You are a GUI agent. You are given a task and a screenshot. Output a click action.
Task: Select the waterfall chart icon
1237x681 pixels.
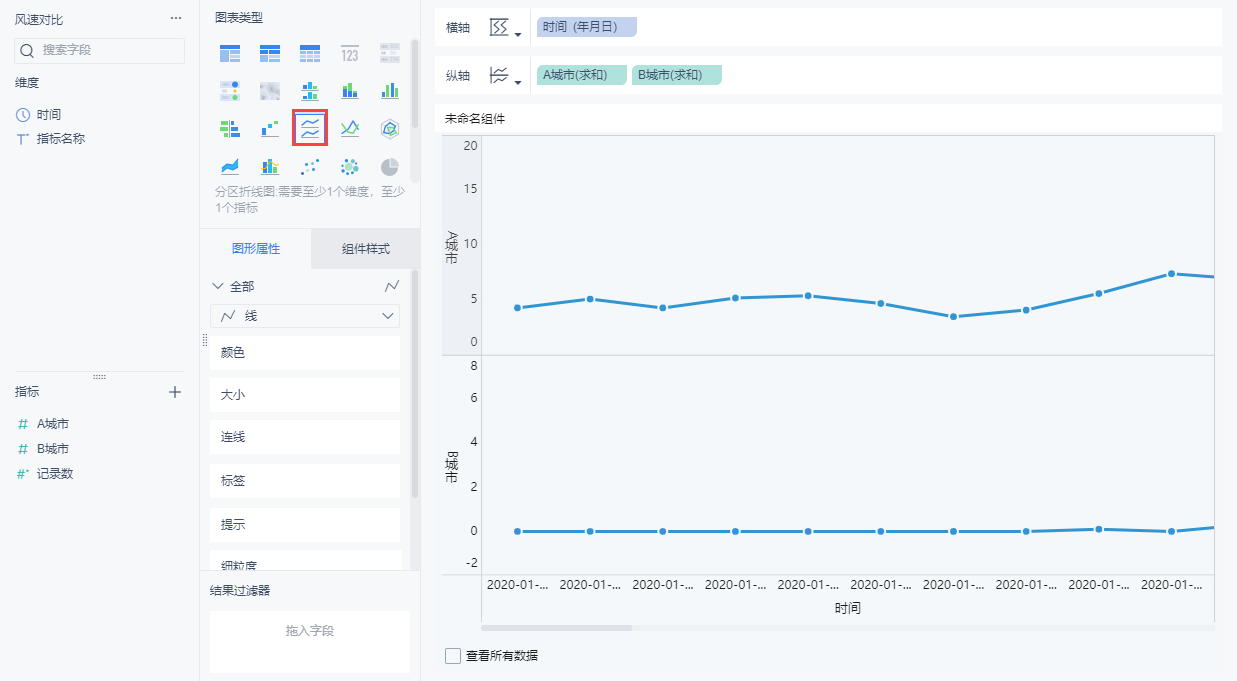pos(270,128)
